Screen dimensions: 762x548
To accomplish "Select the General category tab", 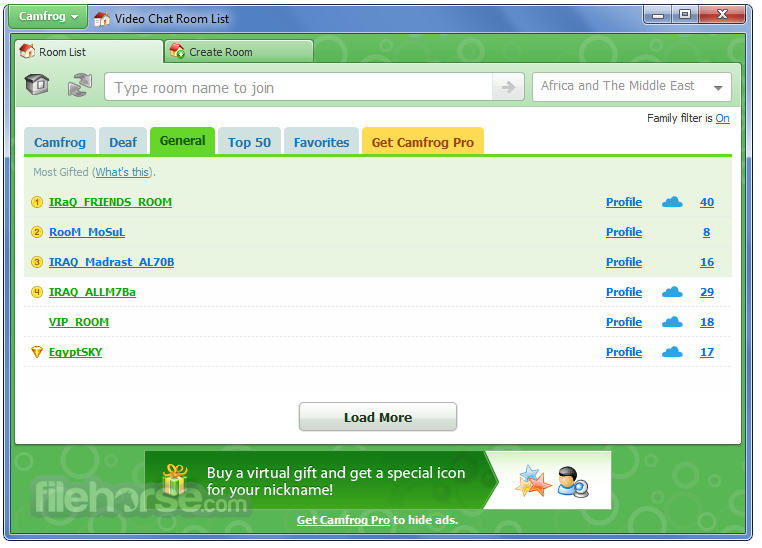I will [182, 141].
